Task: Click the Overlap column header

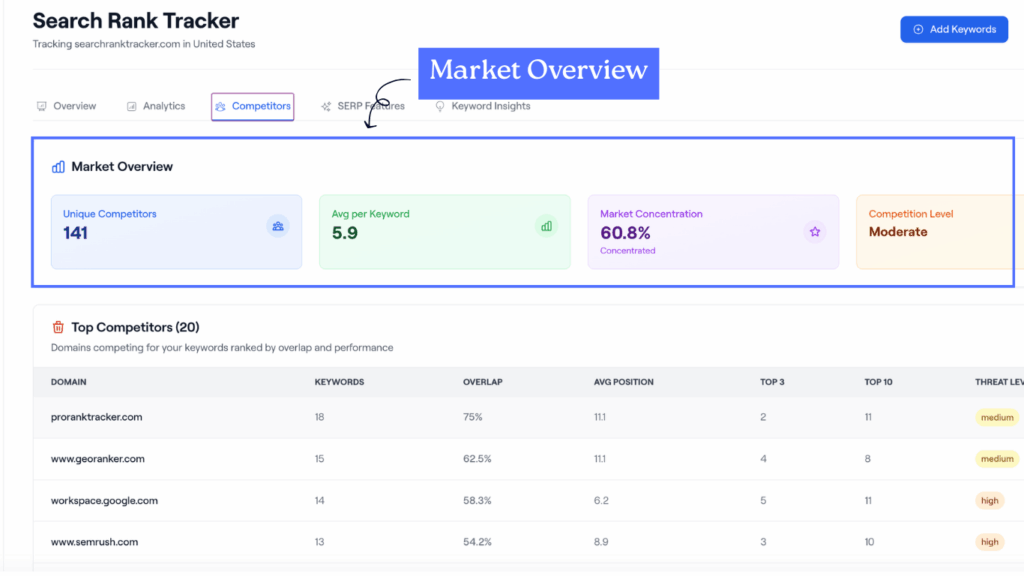Action: pos(481,382)
